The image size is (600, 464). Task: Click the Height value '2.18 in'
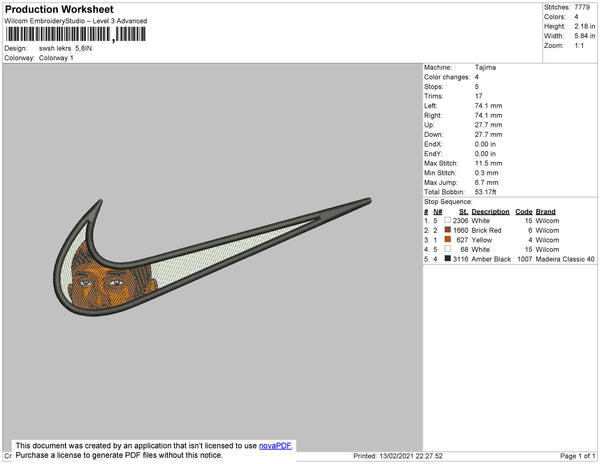pos(585,26)
